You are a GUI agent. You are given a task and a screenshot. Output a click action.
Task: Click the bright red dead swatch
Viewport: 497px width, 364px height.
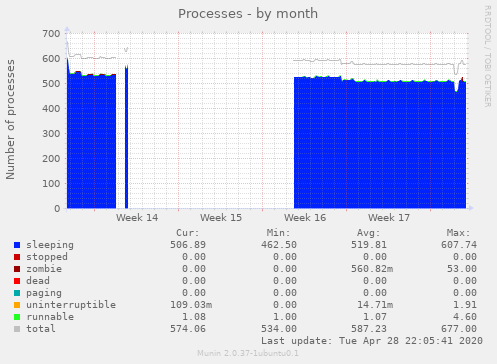click(x=17, y=281)
